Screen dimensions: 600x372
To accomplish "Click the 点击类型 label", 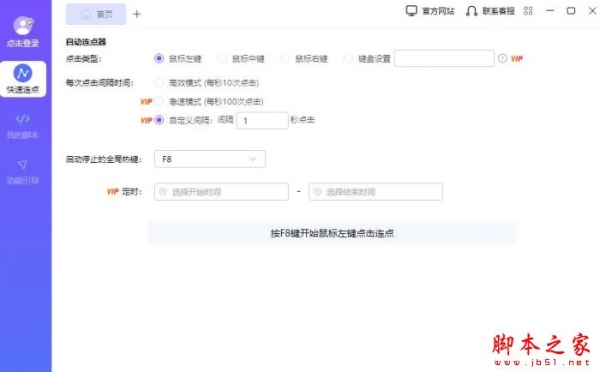I will pyautogui.click(x=83, y=59).
